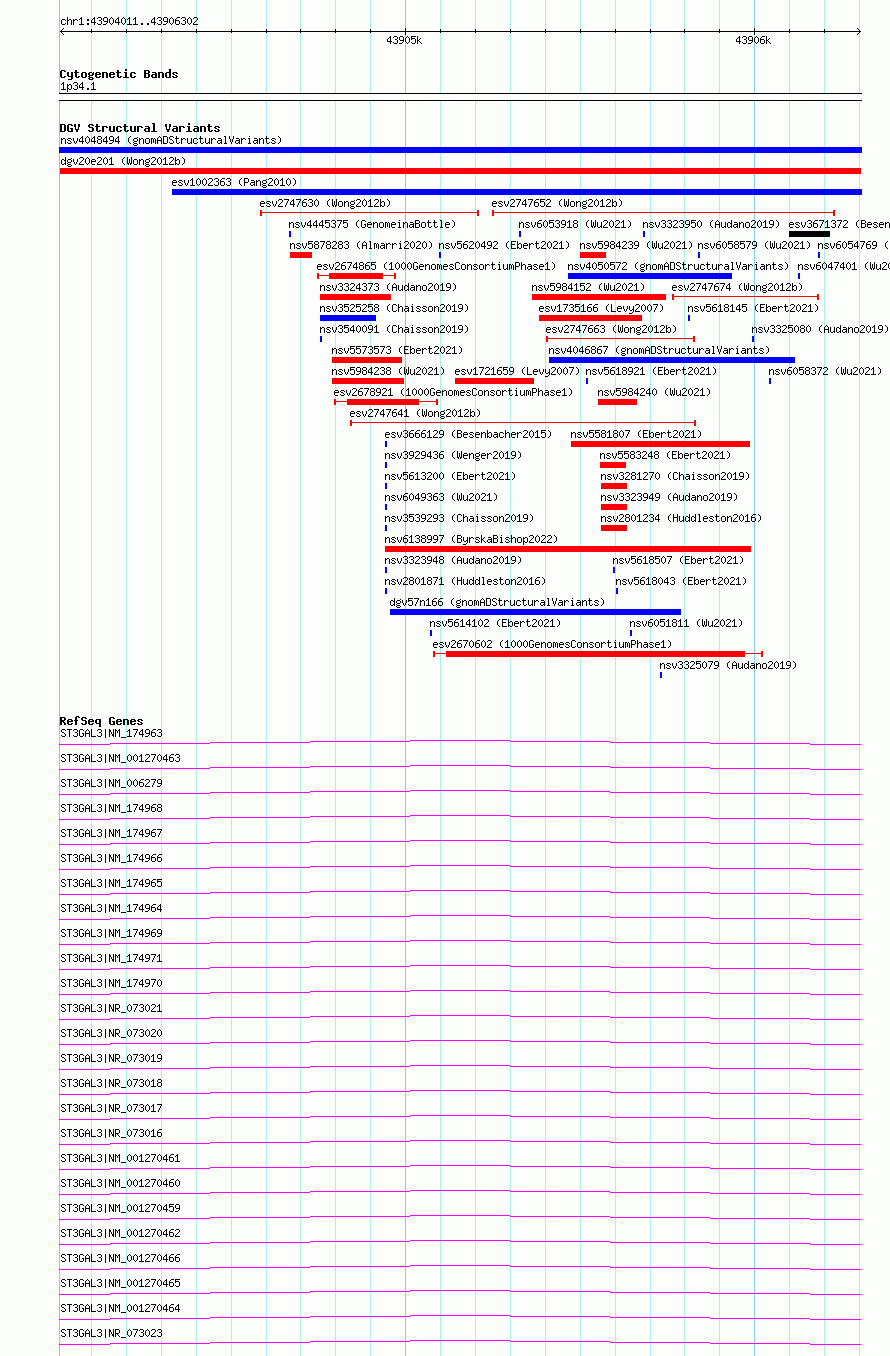Click variant label nsv4048494 (gnomADStructuralVariants)

coord(171,140)
